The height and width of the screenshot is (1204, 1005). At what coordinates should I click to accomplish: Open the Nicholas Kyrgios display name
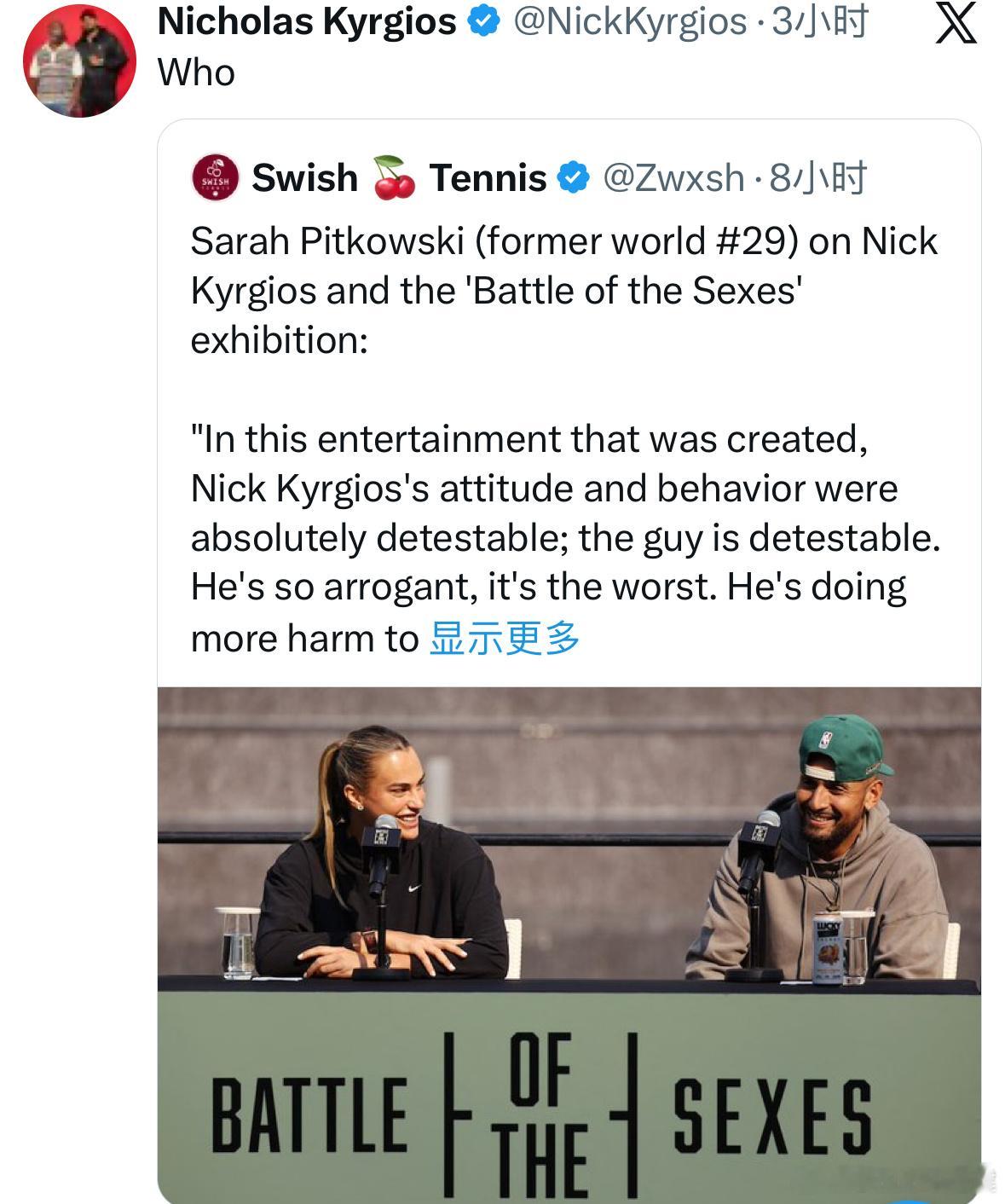pos(306,21)
